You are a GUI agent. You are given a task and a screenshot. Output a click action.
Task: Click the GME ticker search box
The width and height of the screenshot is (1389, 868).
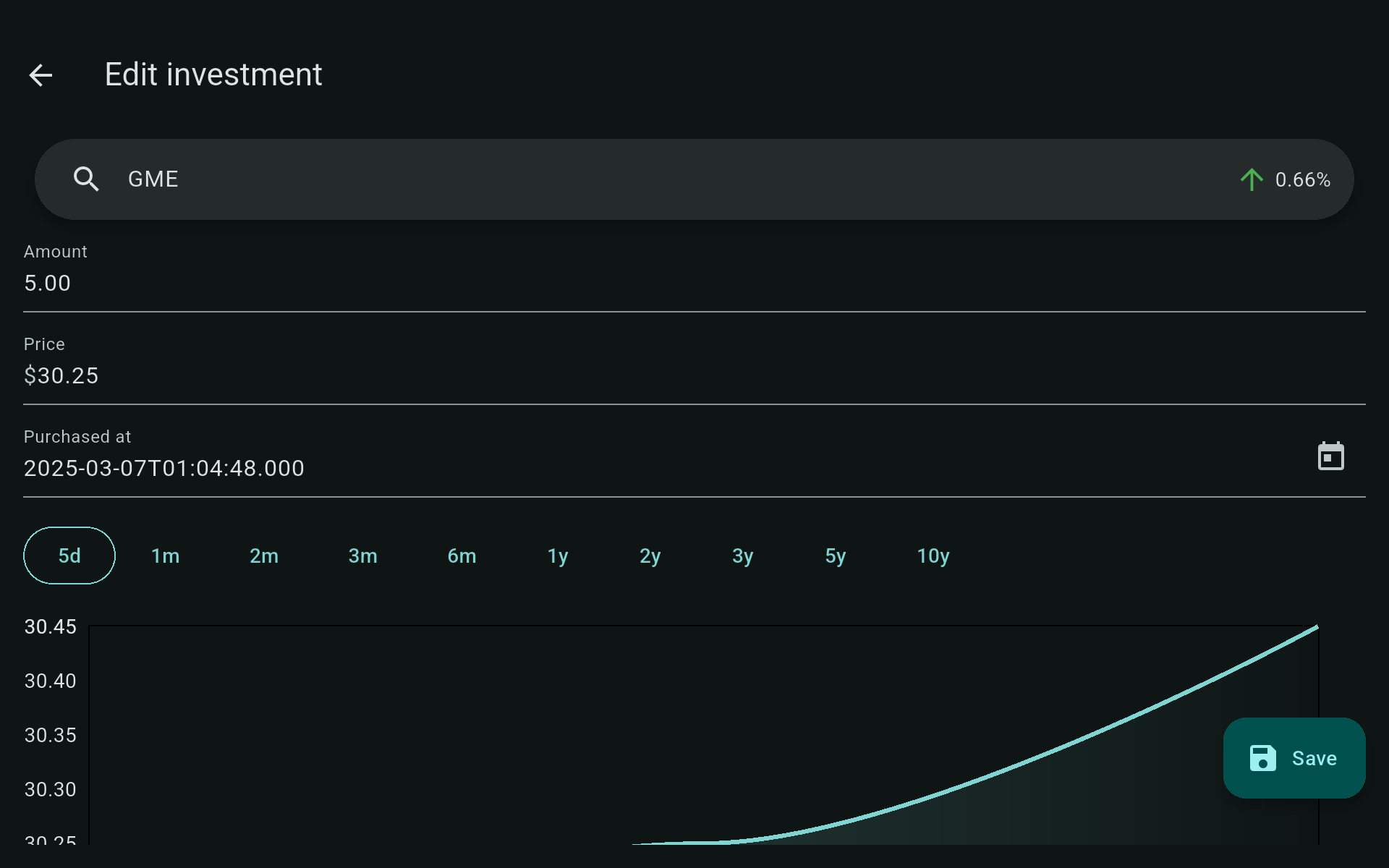point(651,179)
